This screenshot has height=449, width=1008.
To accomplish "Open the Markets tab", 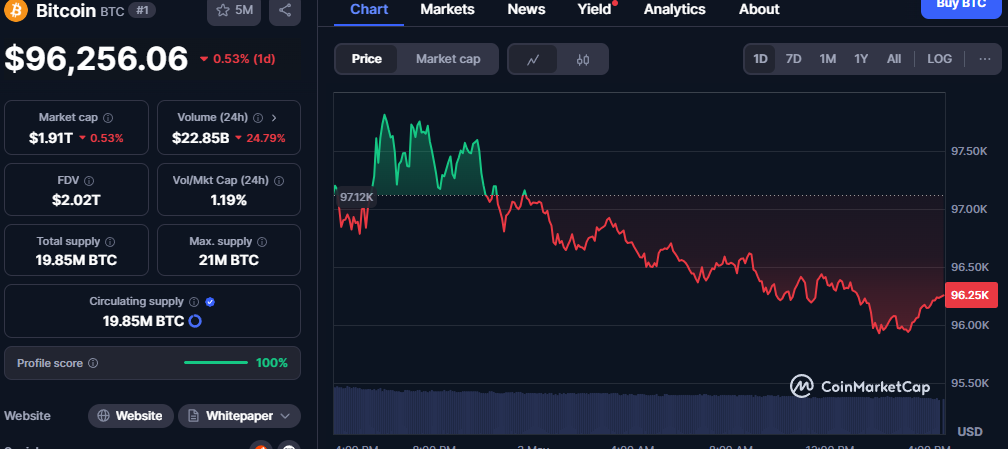I will [x=447, y=9].
